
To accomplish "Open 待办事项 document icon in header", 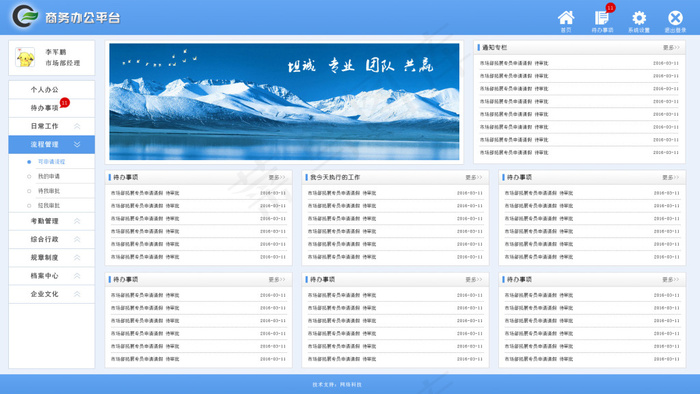I will click(602, 18).
